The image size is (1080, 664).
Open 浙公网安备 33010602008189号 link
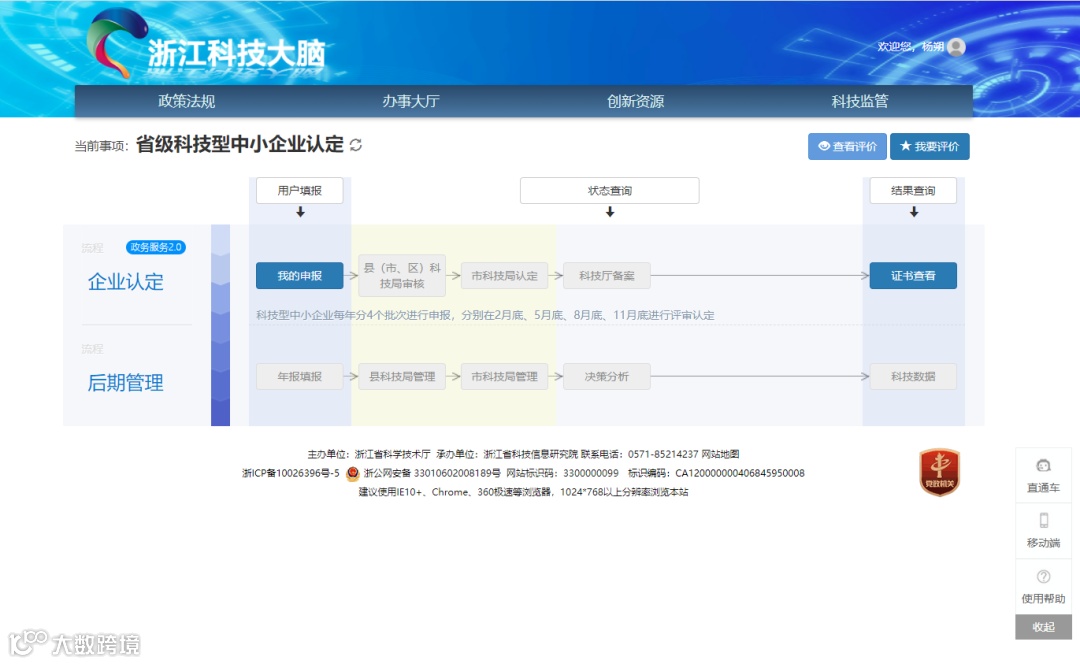(432, 473)
